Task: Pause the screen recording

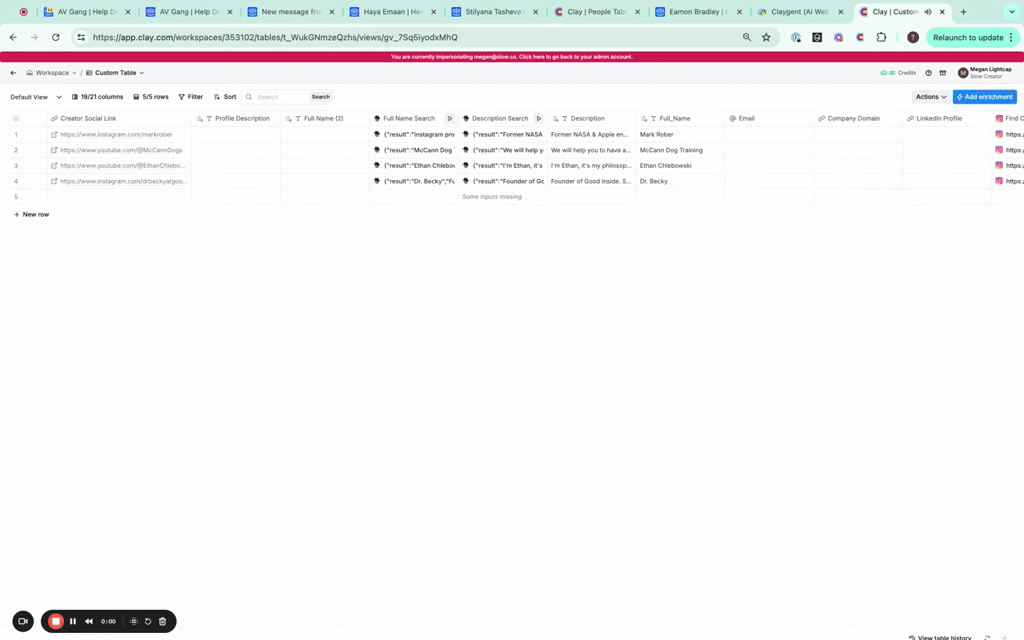Action: coord(73,621)
